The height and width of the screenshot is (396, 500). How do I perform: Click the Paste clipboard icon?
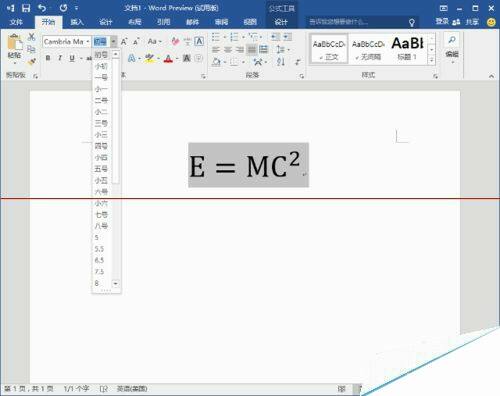click(x=14, y=42)
